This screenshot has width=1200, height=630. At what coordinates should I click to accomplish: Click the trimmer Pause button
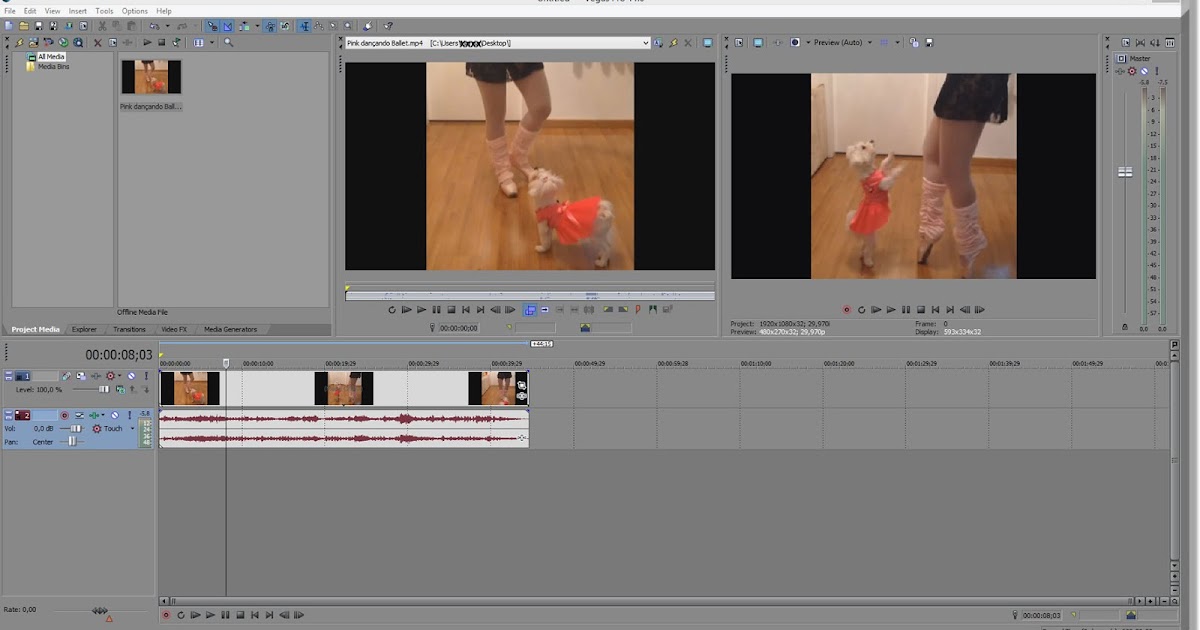click(x=436, y=310)
